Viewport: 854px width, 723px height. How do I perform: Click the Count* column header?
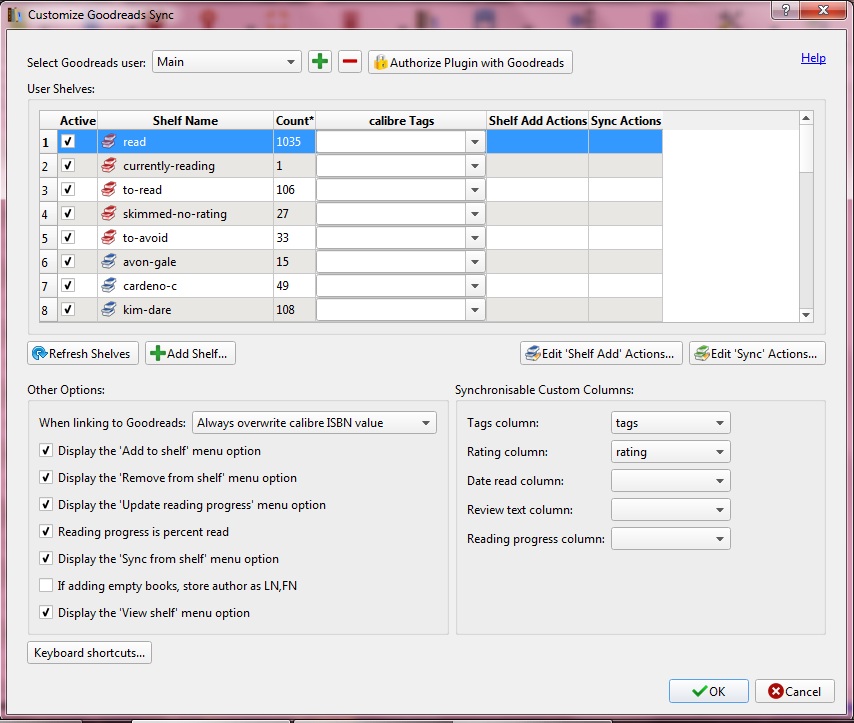(295, 120)
